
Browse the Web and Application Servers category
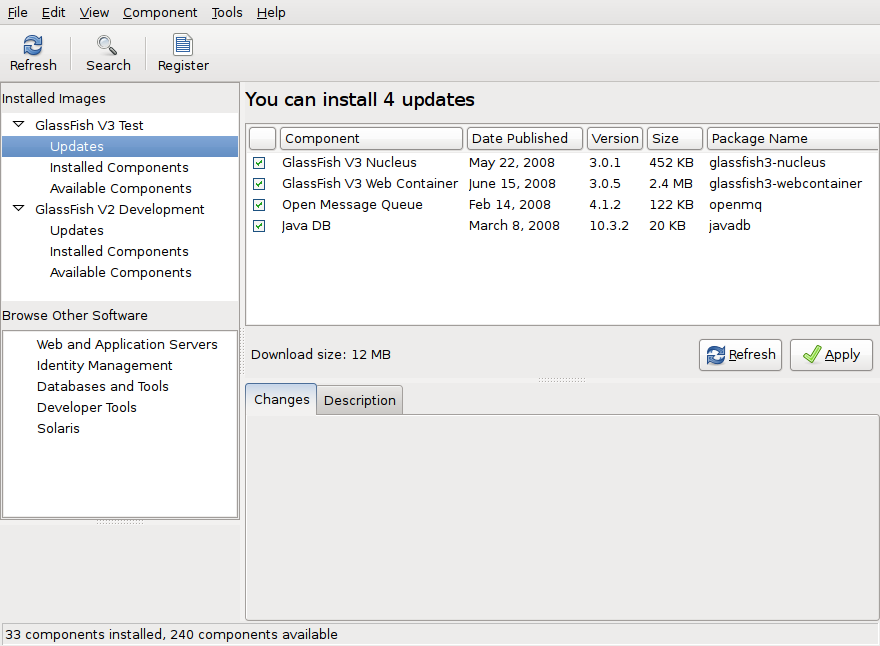coord(127,345)
